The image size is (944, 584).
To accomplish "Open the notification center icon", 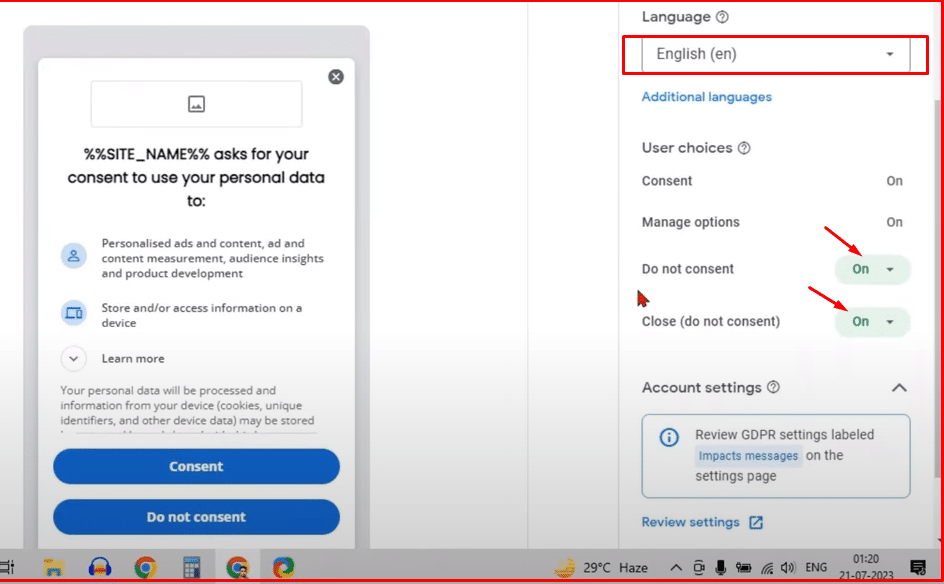I will pos(918,567).
